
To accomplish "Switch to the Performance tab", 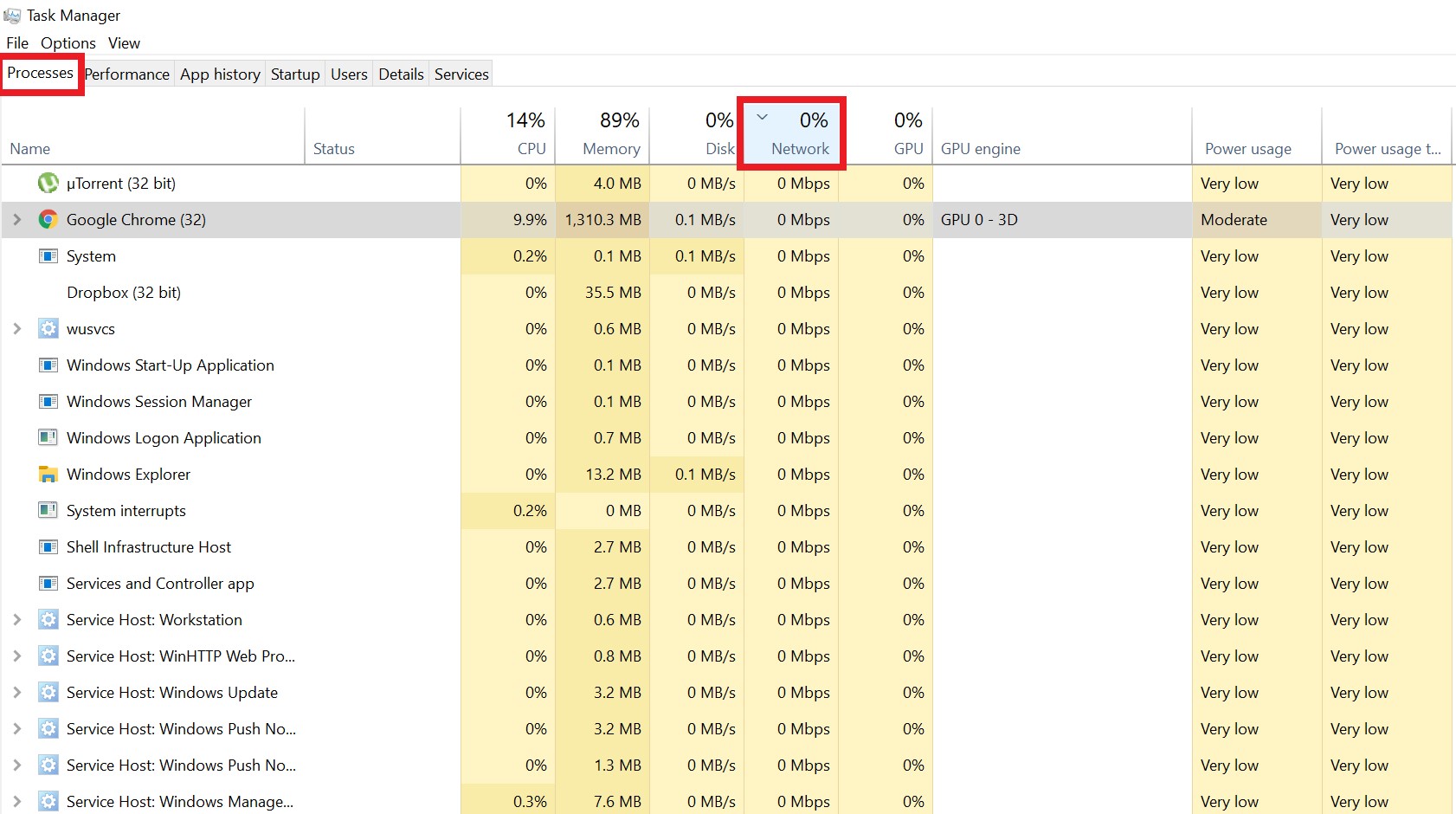I will pyautogui.click(x=126, y=74).
